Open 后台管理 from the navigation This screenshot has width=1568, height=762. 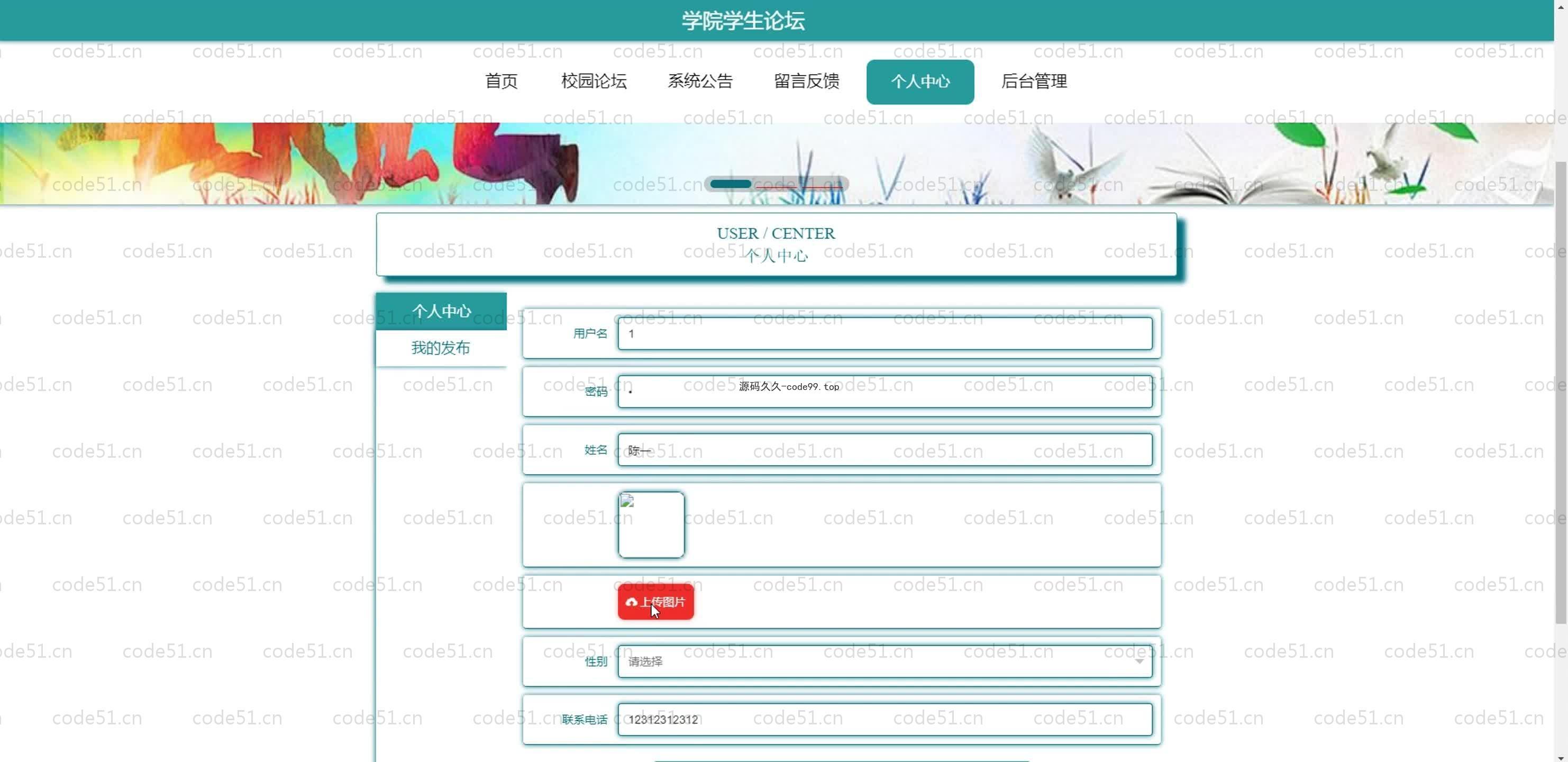(1034, 81)
